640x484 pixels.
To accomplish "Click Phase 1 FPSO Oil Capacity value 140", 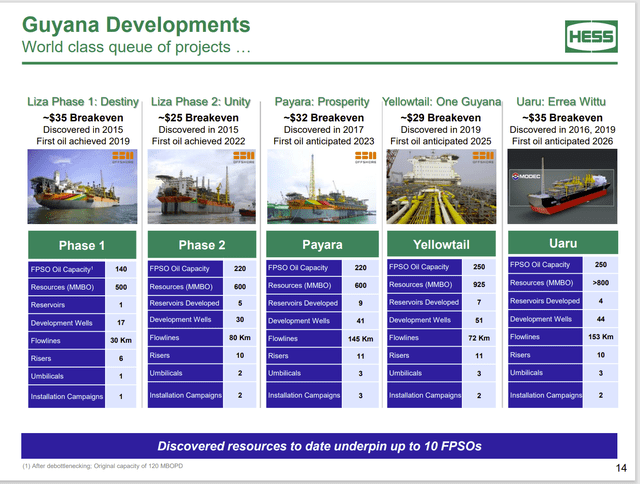I will click(121, 269).
